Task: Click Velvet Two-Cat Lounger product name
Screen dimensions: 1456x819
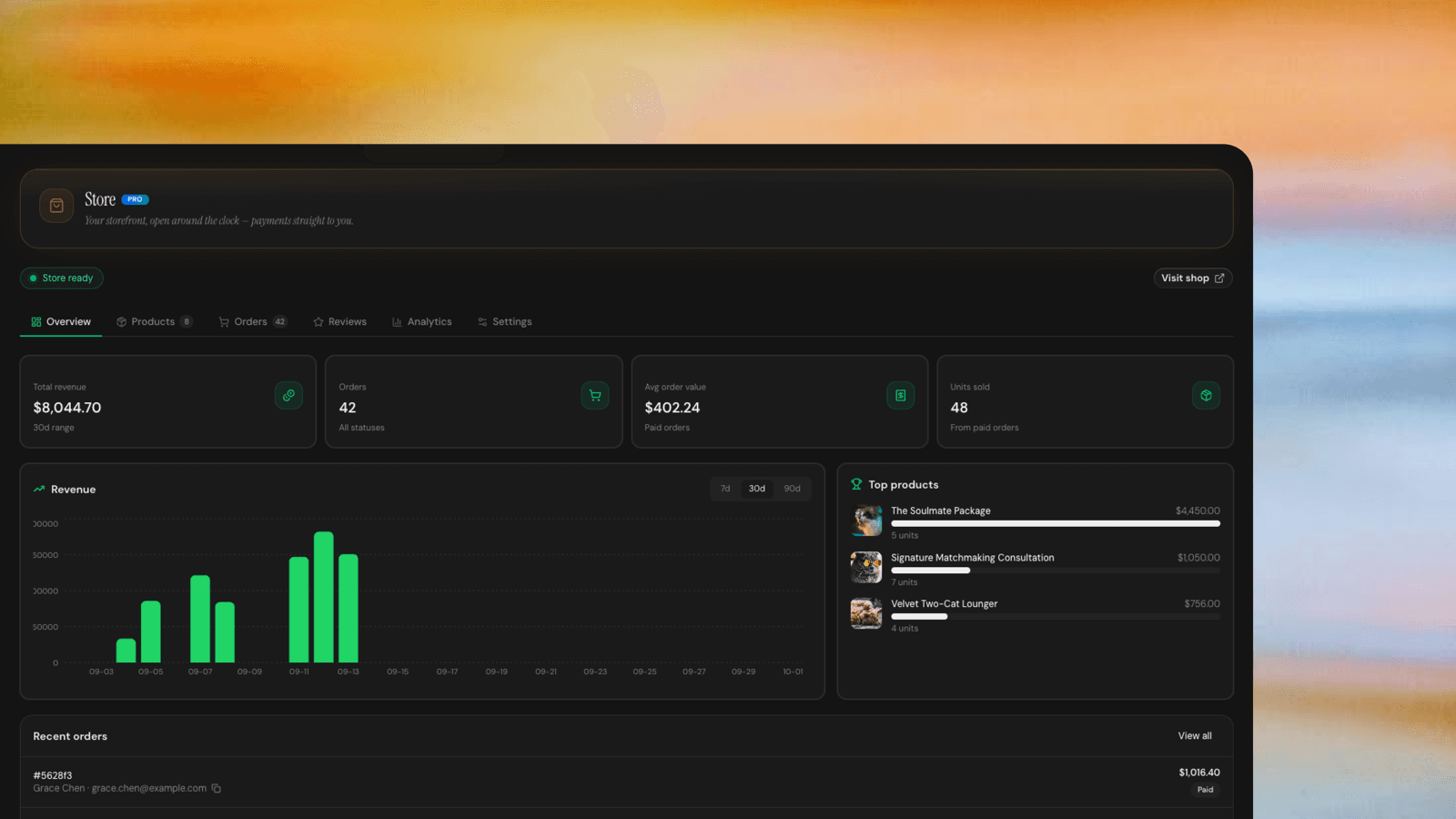Action: click(x=945, y=604)
